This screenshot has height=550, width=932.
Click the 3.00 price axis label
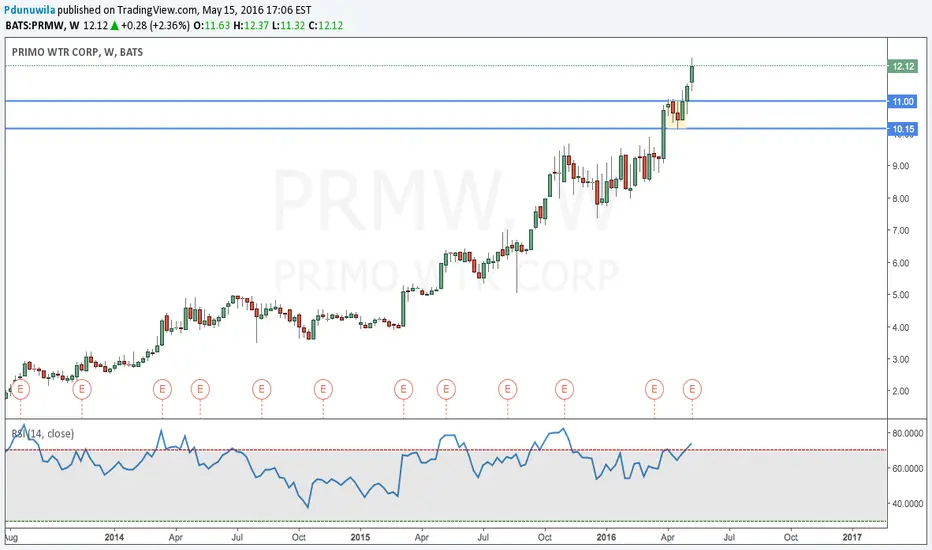(x=900, y=360)
